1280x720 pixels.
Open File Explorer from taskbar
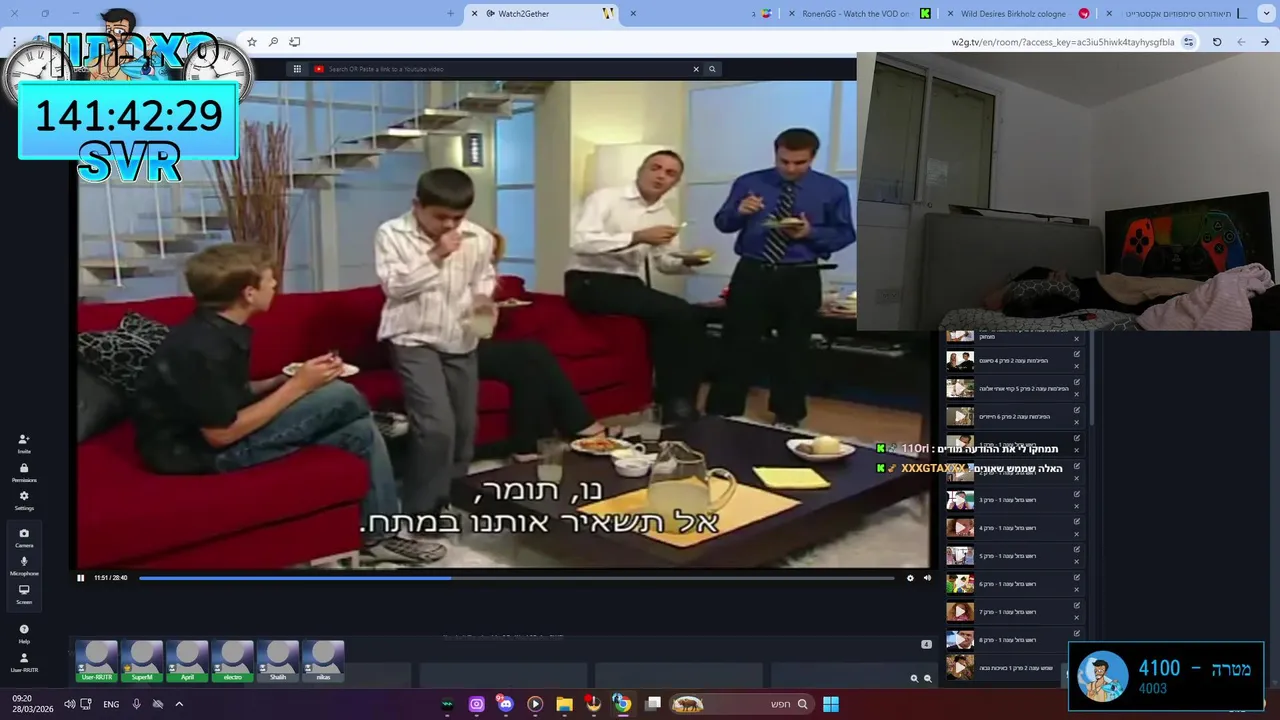(x=564, y=704)
